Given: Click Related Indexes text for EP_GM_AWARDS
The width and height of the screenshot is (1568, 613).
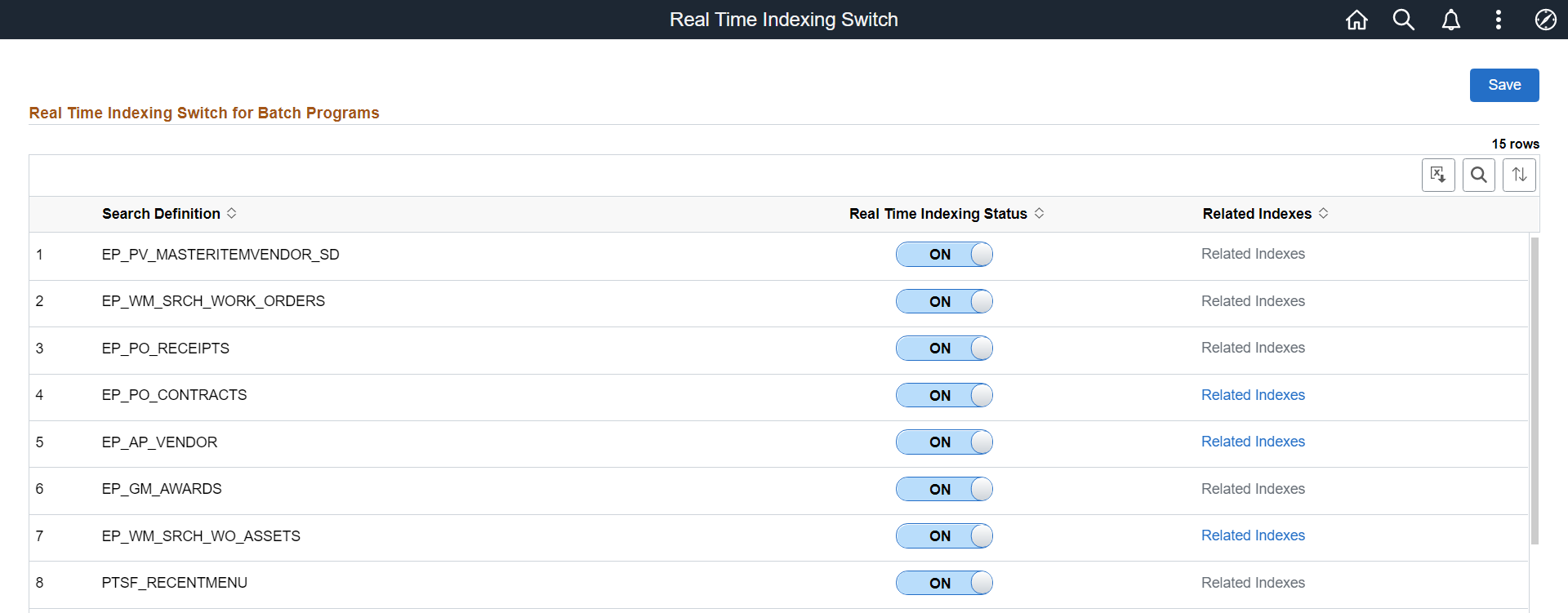Looking at the screenshot, I should pyautogui.click(x=1253, y=489).
